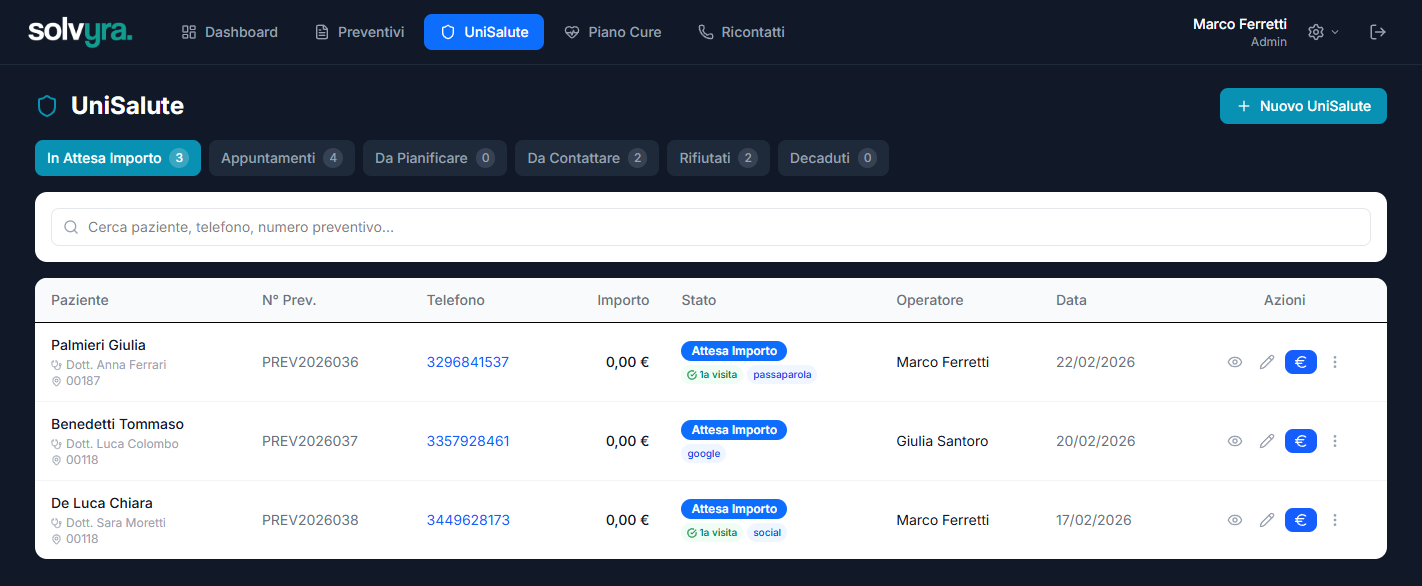Image resolution: width=1422 pixels, height=586 pixels.
Task: Click Attesa Importo badge for PREV2026038
Action: pyautogui.click(x=734, y=509)
